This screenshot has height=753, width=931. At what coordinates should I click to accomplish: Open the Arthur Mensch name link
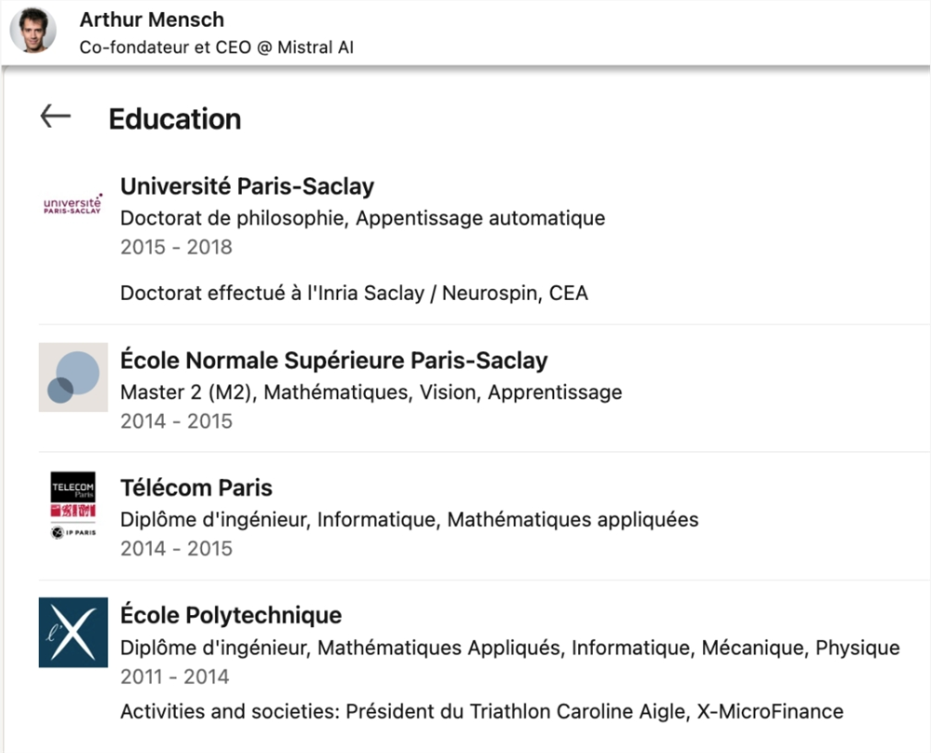(x=151, y=20)
